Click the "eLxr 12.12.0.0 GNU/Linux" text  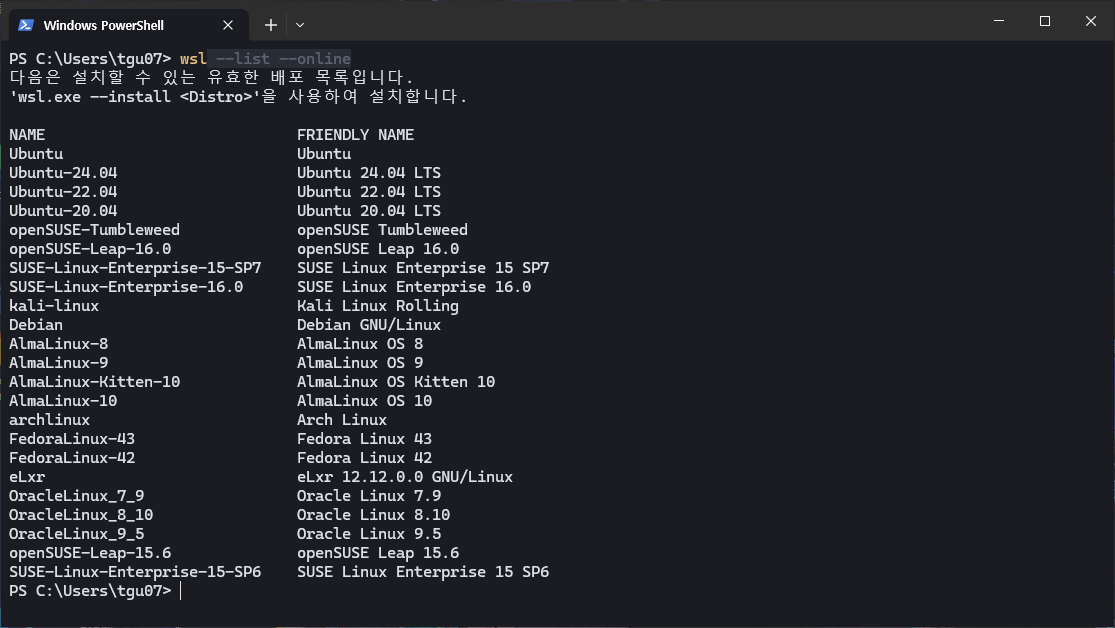[x=404, y=477]
